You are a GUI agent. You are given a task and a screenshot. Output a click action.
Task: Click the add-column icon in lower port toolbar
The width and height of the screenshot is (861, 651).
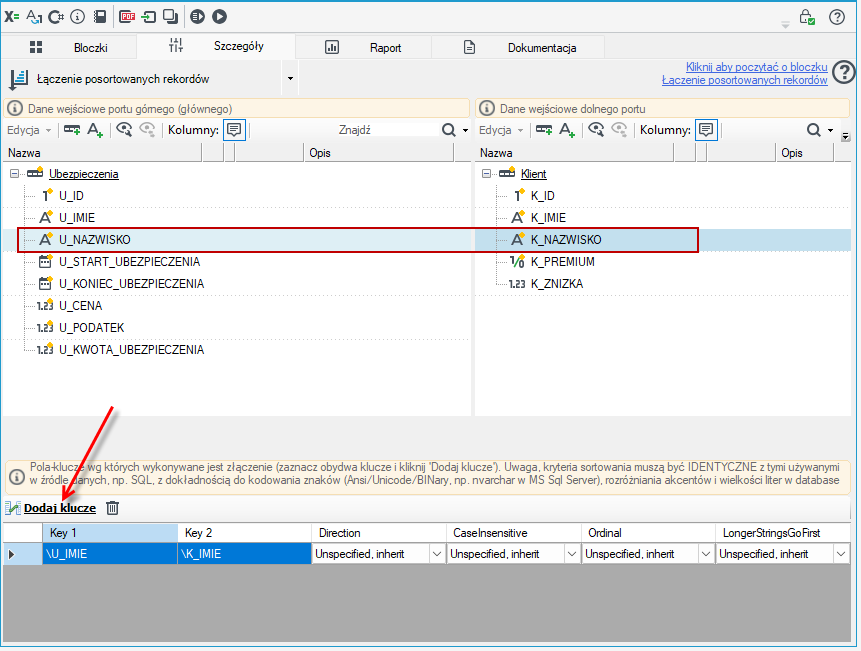point(544,130)
